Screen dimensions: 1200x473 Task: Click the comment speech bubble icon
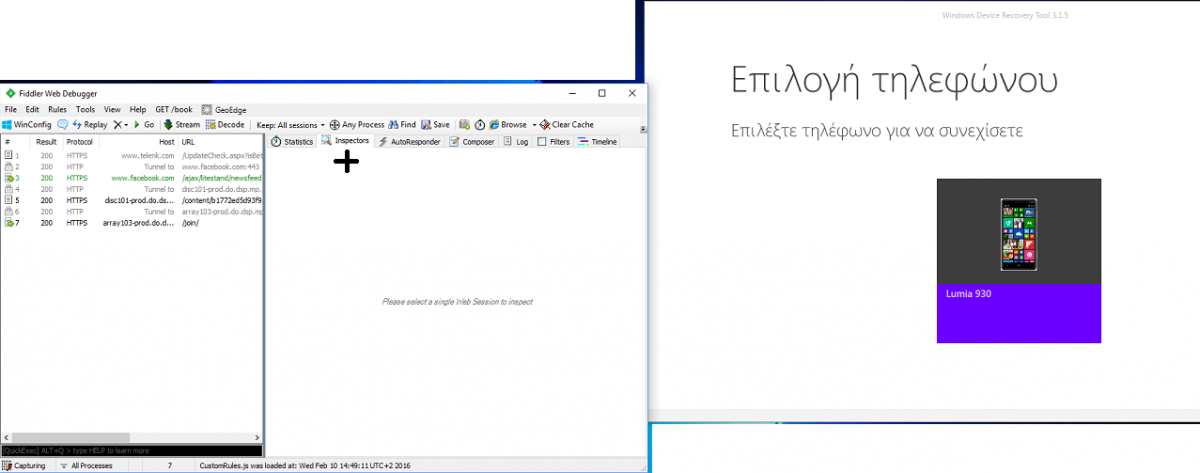(x=62, y=125)
